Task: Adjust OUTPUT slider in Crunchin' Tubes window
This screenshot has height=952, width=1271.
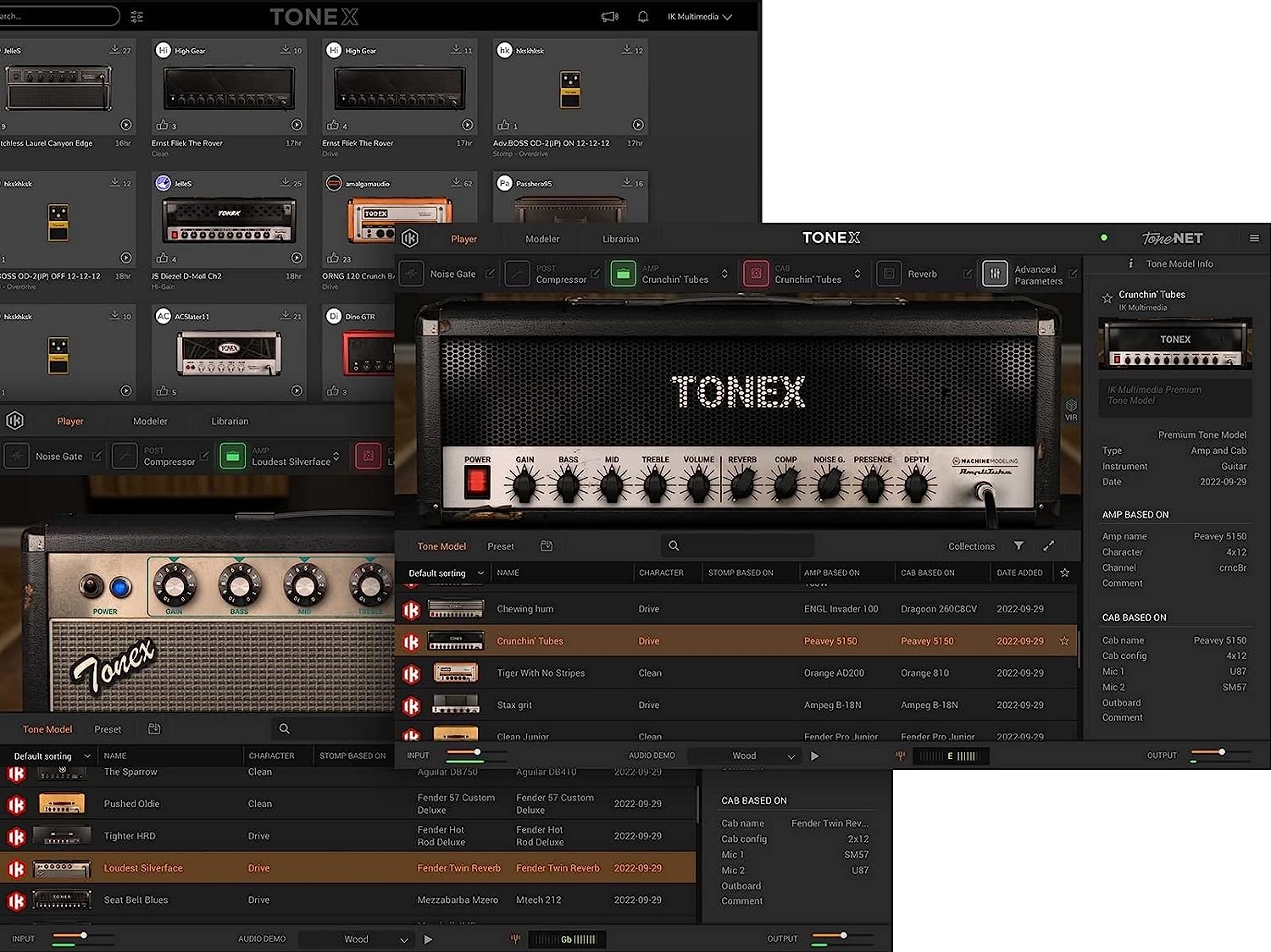Action: pos(1221,752)
